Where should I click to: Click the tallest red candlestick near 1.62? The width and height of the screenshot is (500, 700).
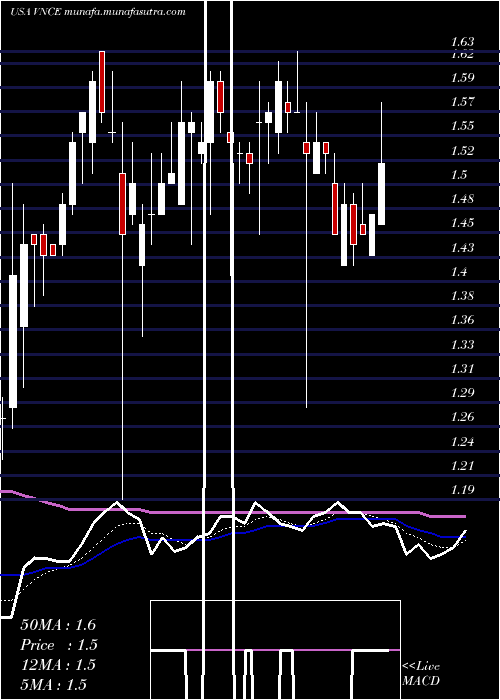[102, 82]
